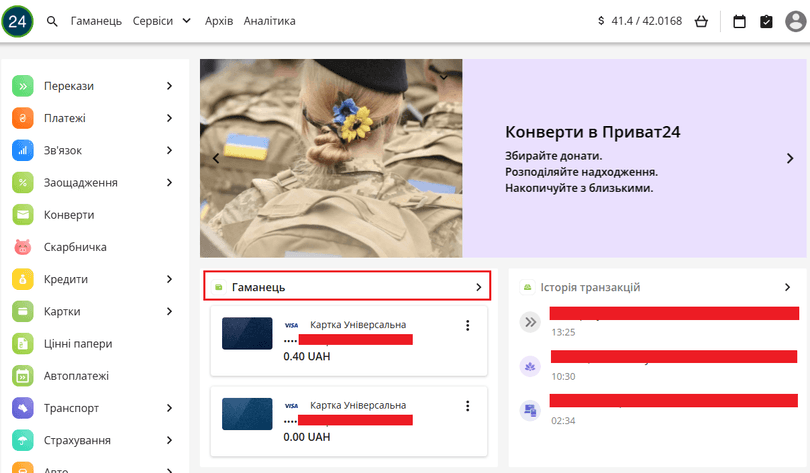Click the Конверти в Приват24 banner heading
This screenshot has height=473, width=810.
[x=593, y=132]
